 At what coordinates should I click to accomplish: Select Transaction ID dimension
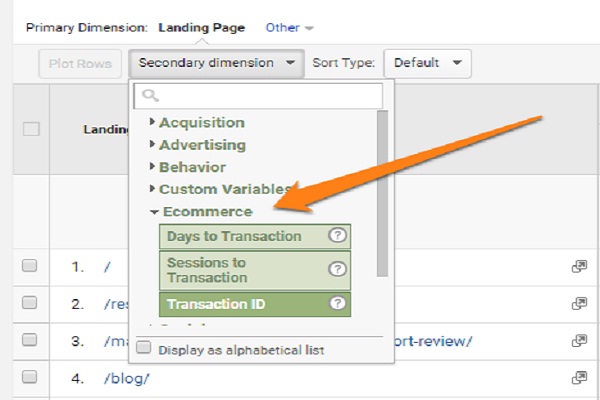point(255,304)
